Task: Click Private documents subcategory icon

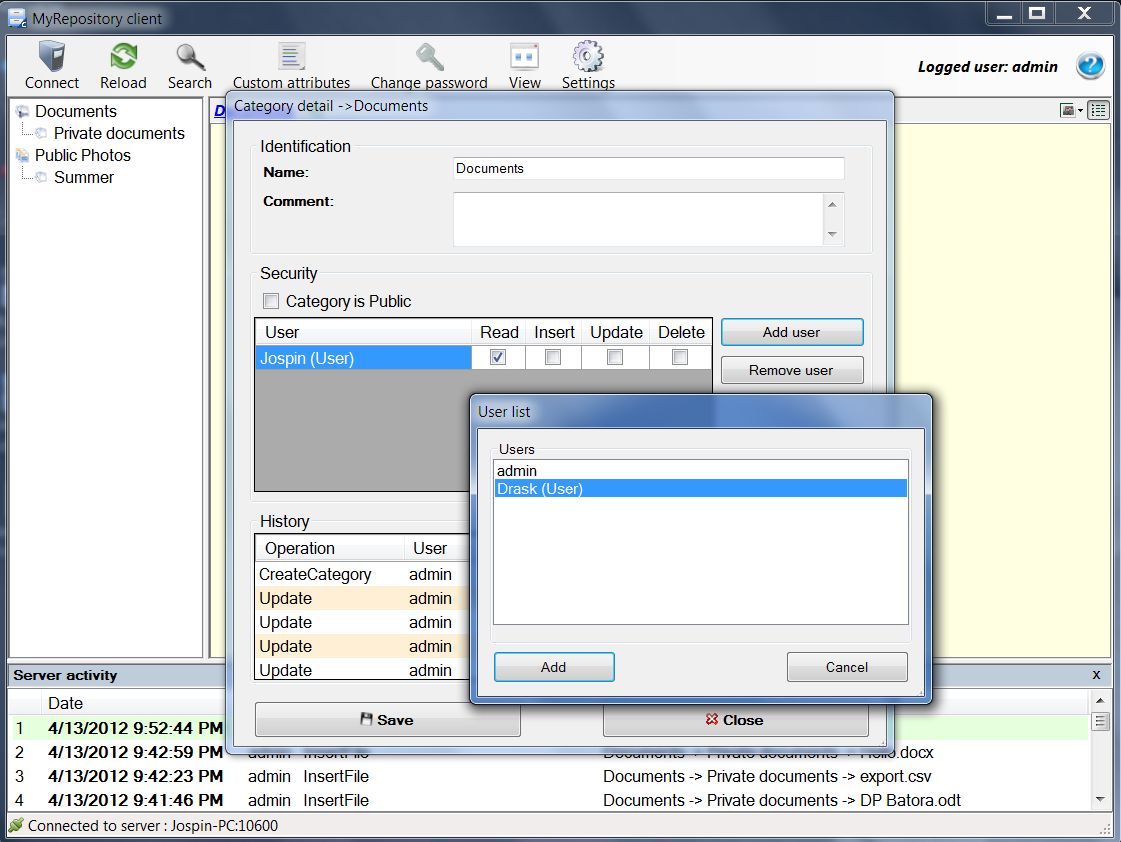Action: click(41, 133)
